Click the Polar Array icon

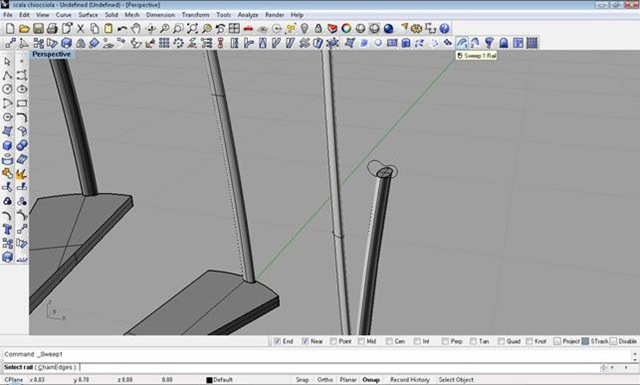[x=178, y=43]
